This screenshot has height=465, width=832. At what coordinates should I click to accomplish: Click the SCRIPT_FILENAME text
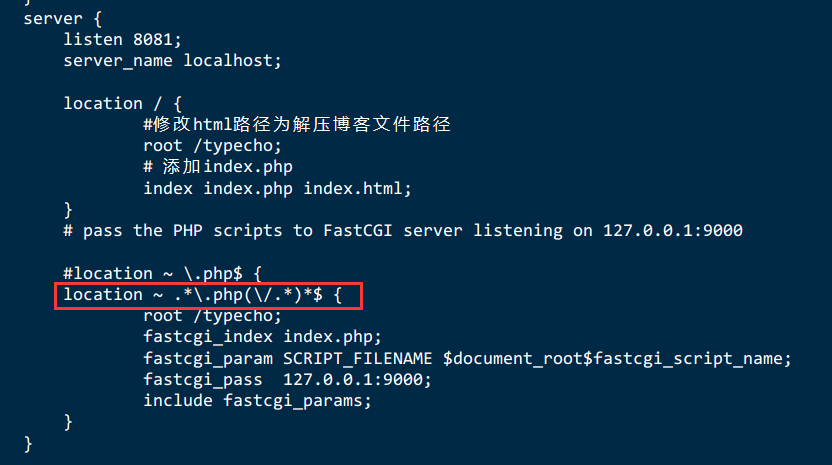point(358,358)
